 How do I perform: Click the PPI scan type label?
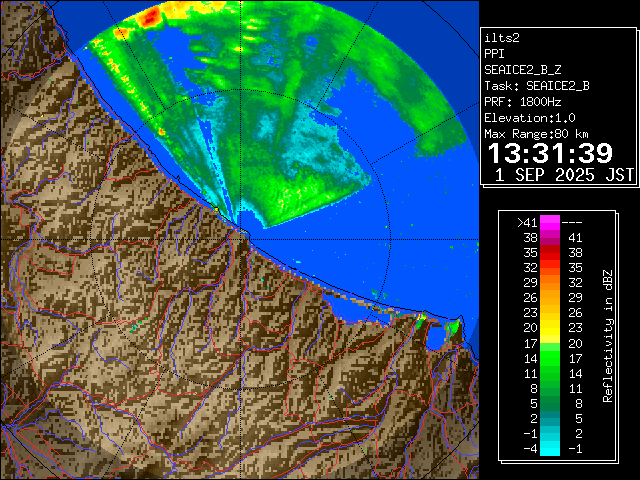(x=495, y=53)
